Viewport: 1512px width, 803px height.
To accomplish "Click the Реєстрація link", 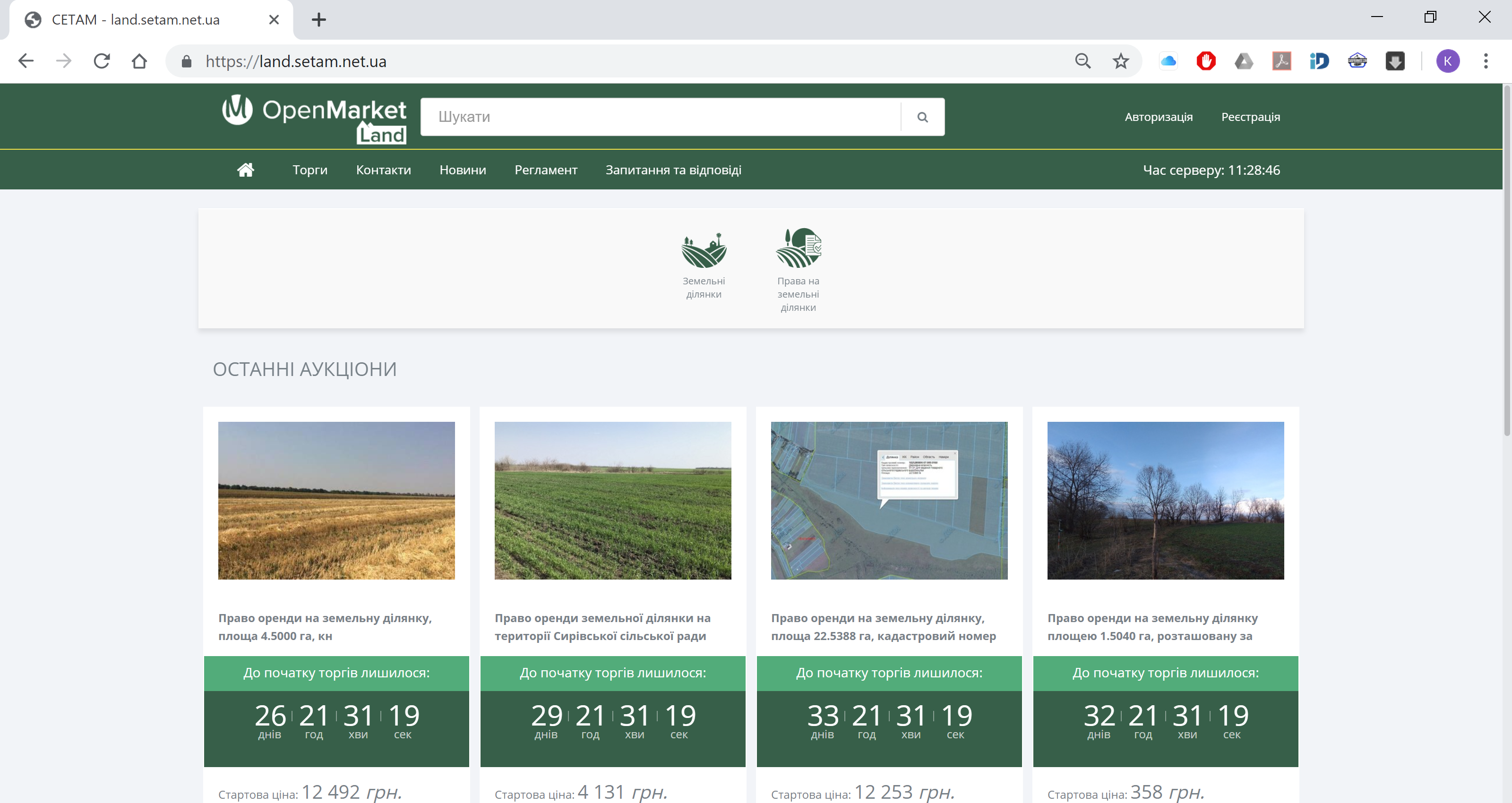I will (1250, 117).
